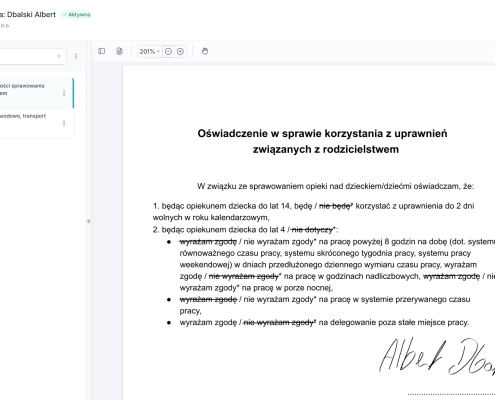Screen dimensions: 495x400
Task: Click the 'Dbalski Albert' header name
Action: (31, 15)
